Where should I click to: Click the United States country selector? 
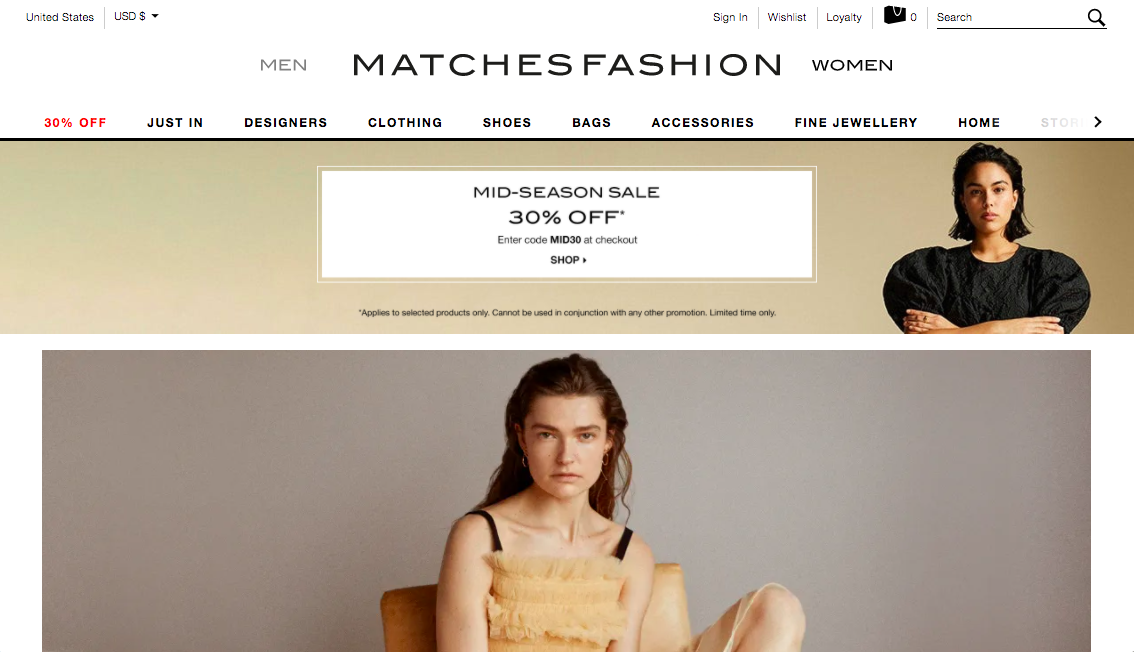click(60, 17)
